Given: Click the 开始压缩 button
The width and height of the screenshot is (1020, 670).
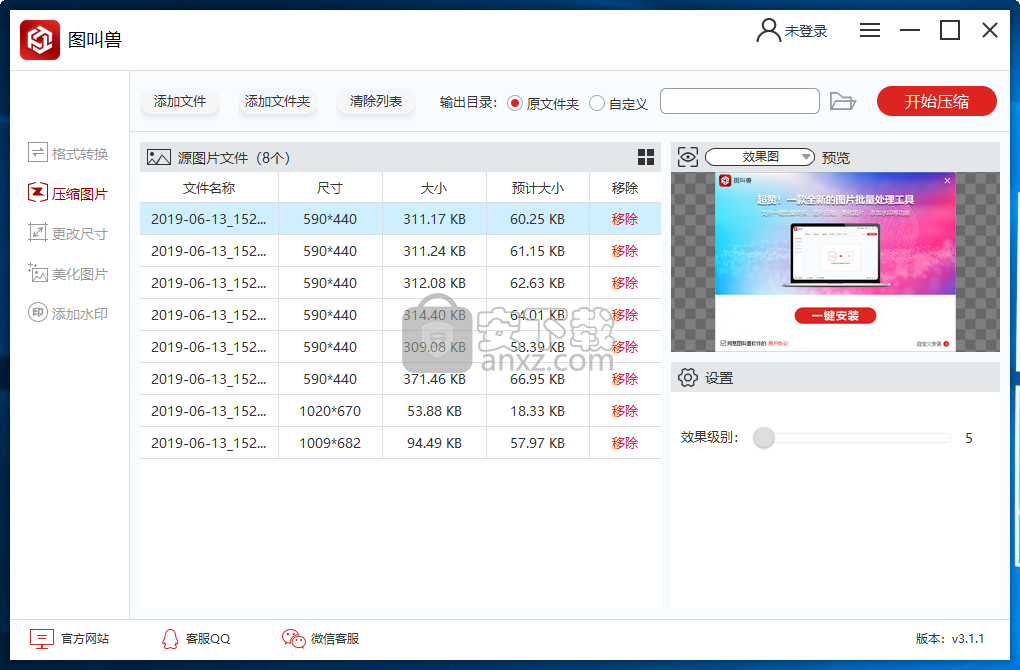Looking at the screenshot, I should click(937, 101).
